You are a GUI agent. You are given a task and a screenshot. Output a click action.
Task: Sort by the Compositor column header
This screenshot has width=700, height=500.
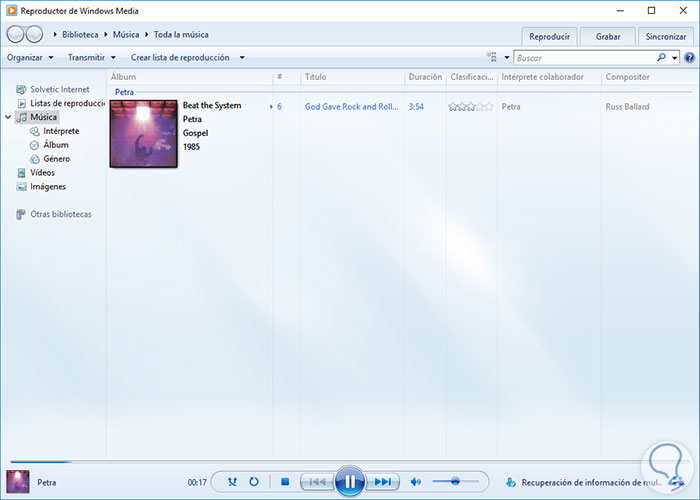(650, 77)
